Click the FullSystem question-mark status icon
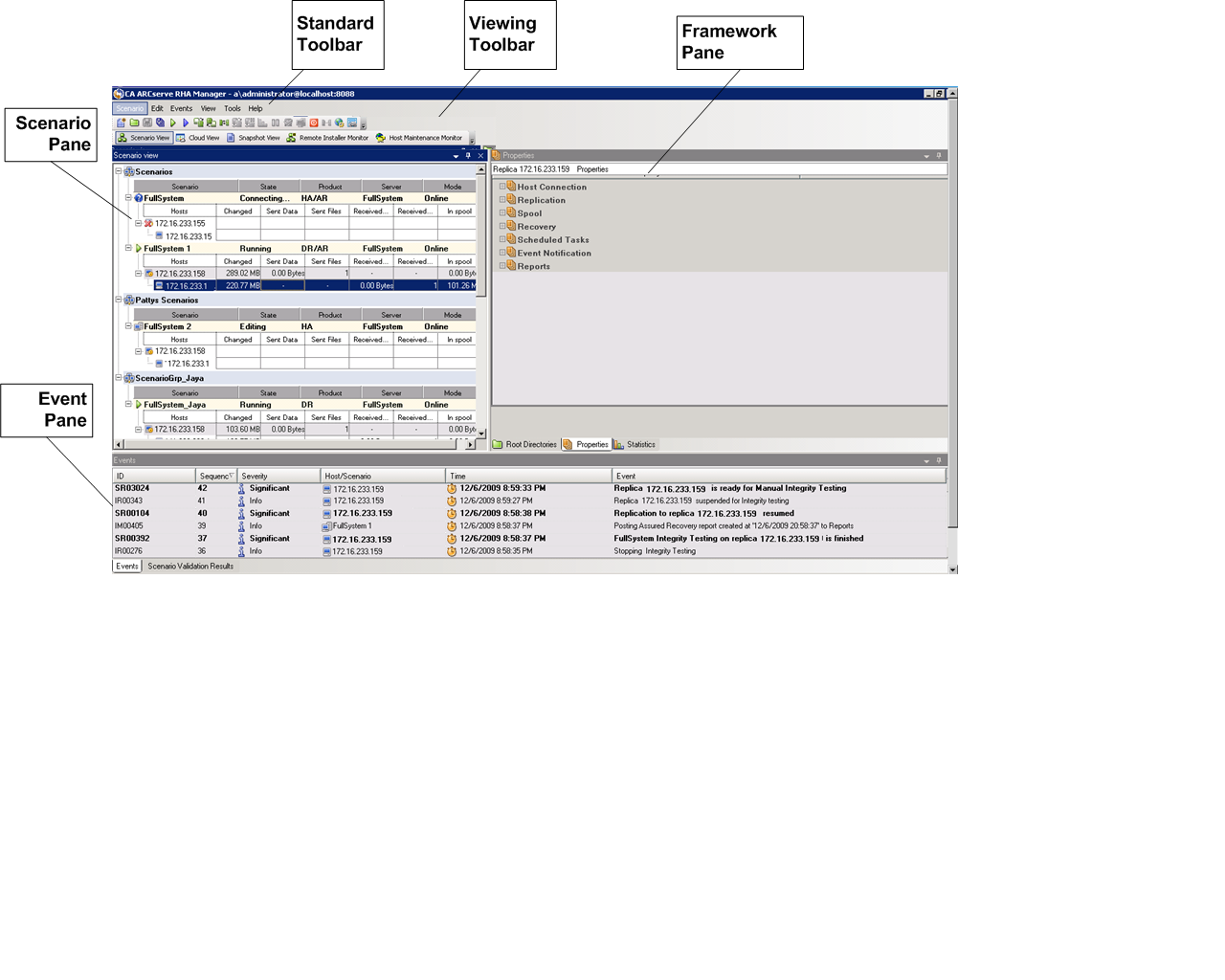1225x980 pixels. click(139, 198)
